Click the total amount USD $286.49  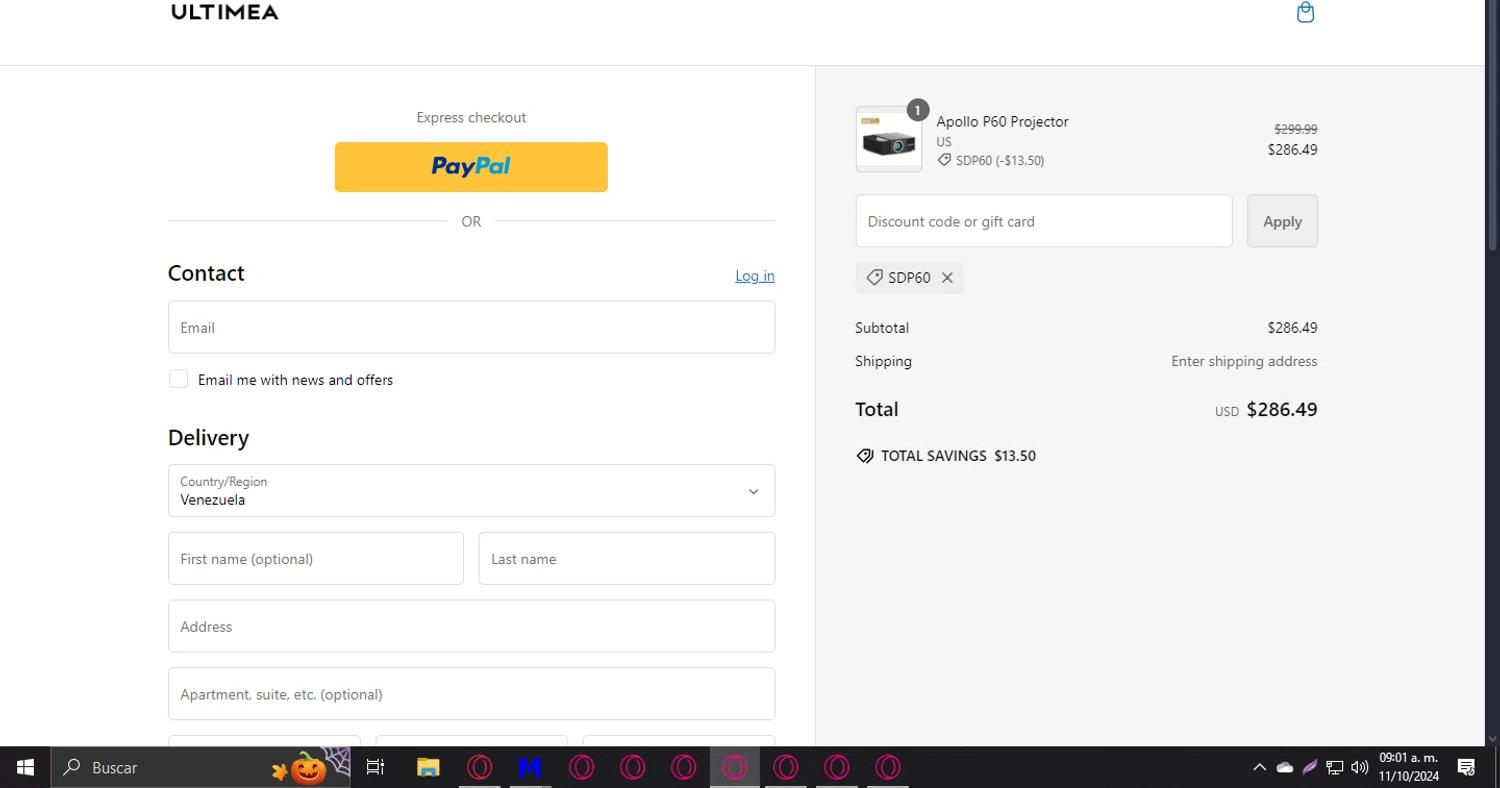1266,409
